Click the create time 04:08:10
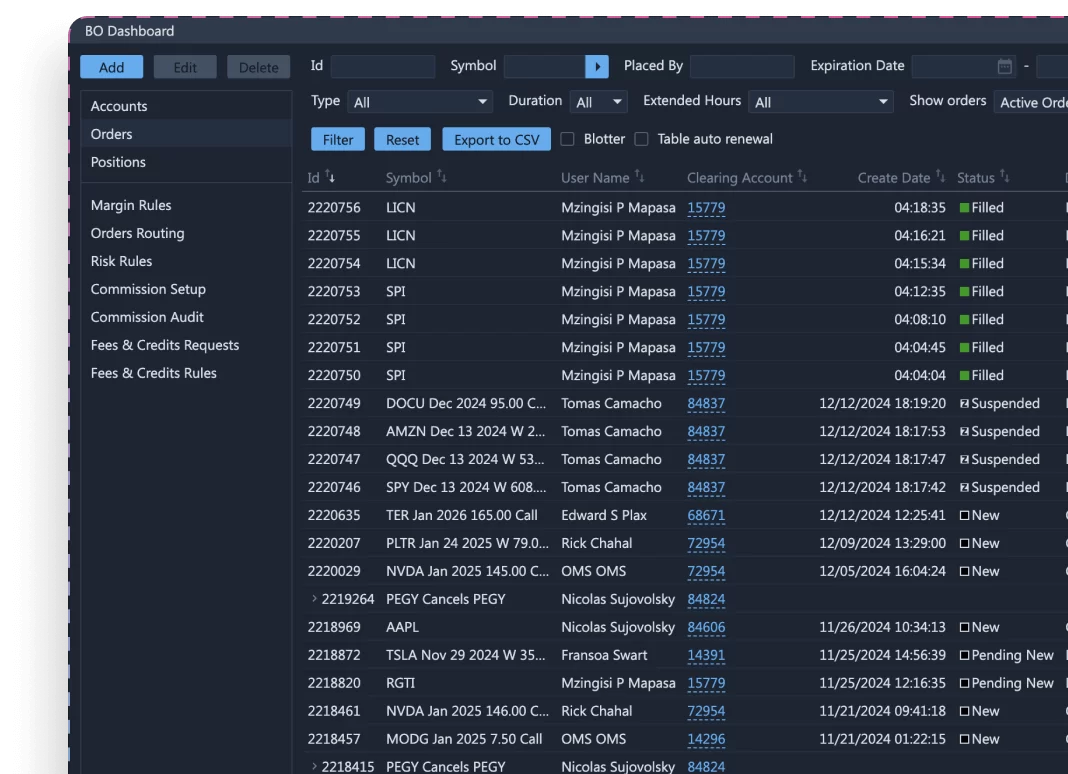The width and height of the screenshot is (1068, 774). (920, 320)
